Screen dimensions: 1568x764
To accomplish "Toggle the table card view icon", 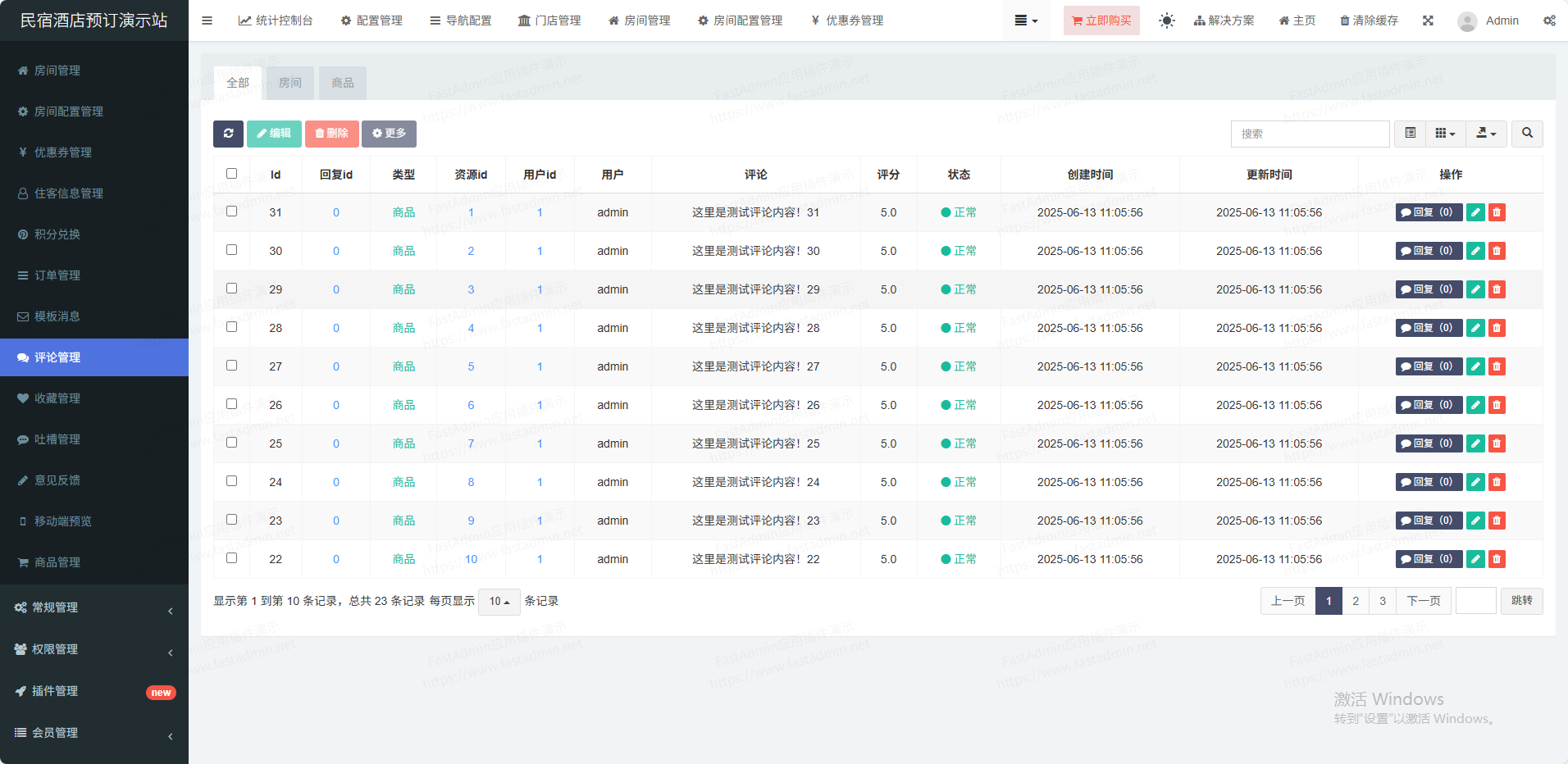I will tap(1410, 134).
